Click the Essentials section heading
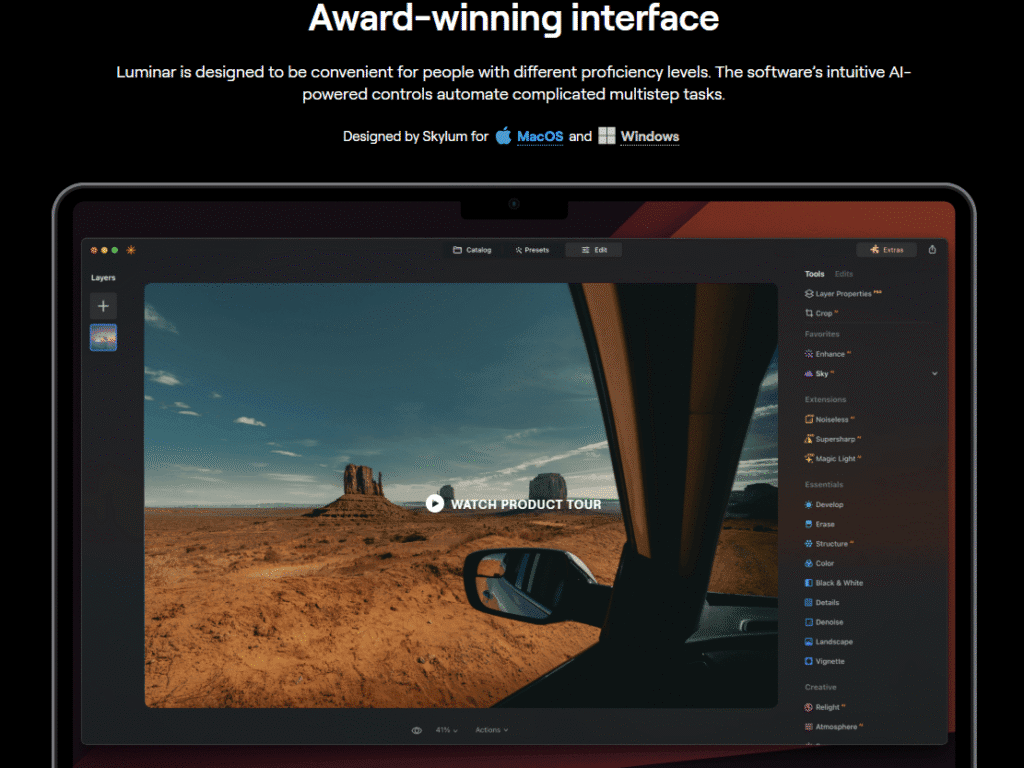 point(824,485)
